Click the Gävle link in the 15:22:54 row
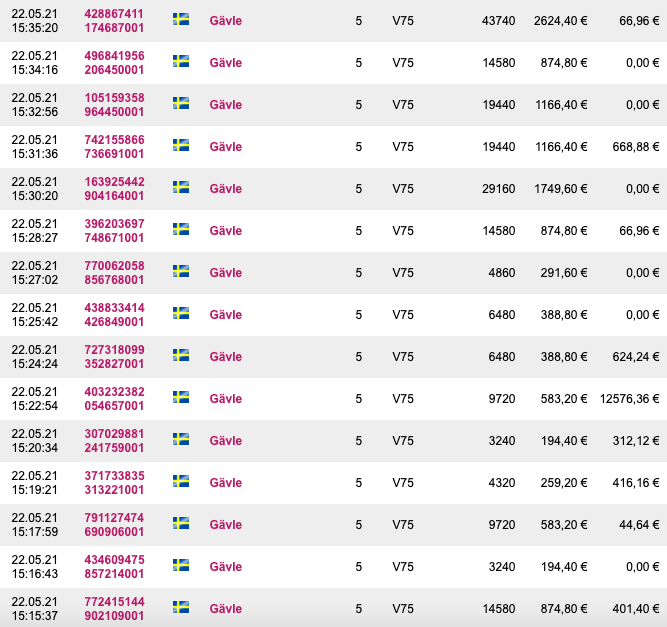Screen dimensions: 667x627 coord(225,398)
